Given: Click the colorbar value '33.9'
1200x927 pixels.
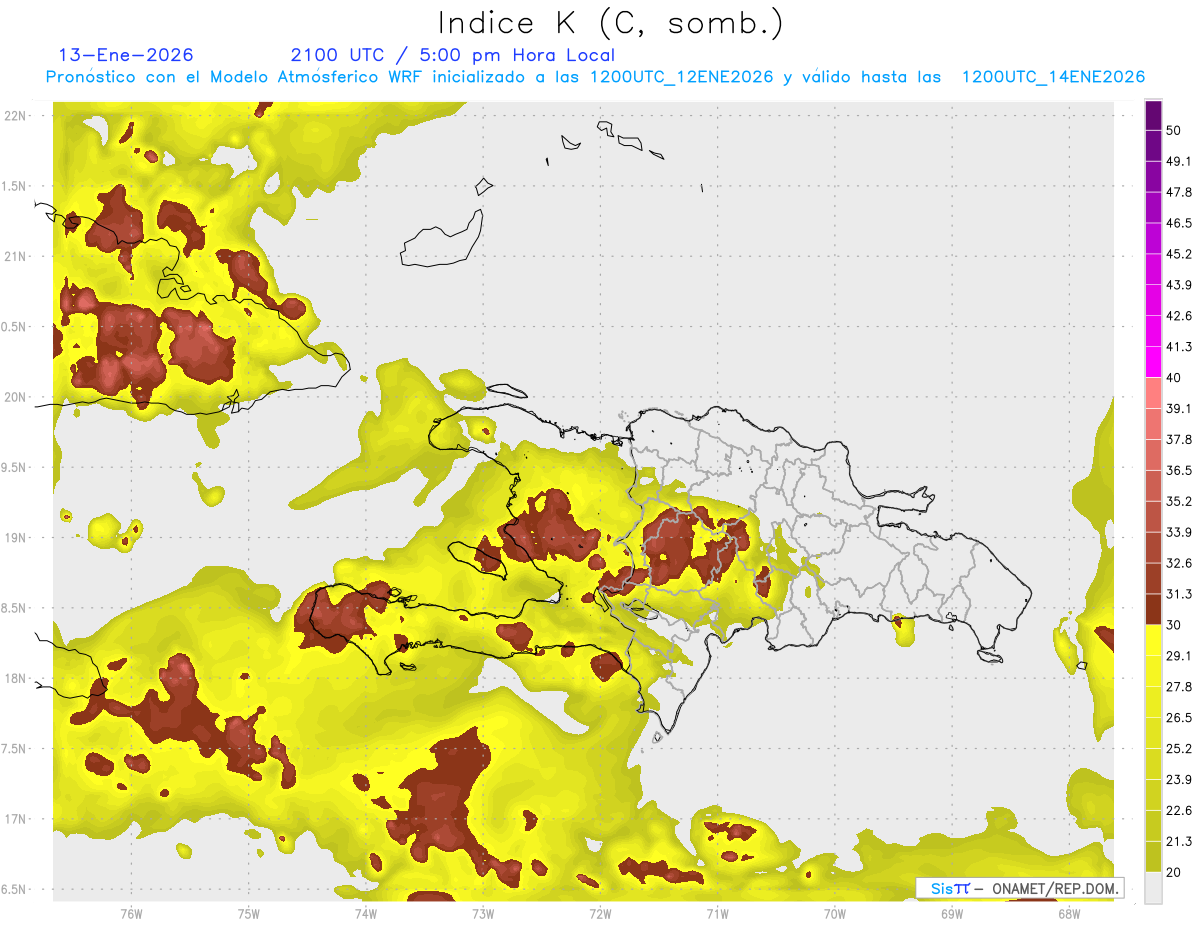Looking at the screenshot, I should tap(1179, 532).
